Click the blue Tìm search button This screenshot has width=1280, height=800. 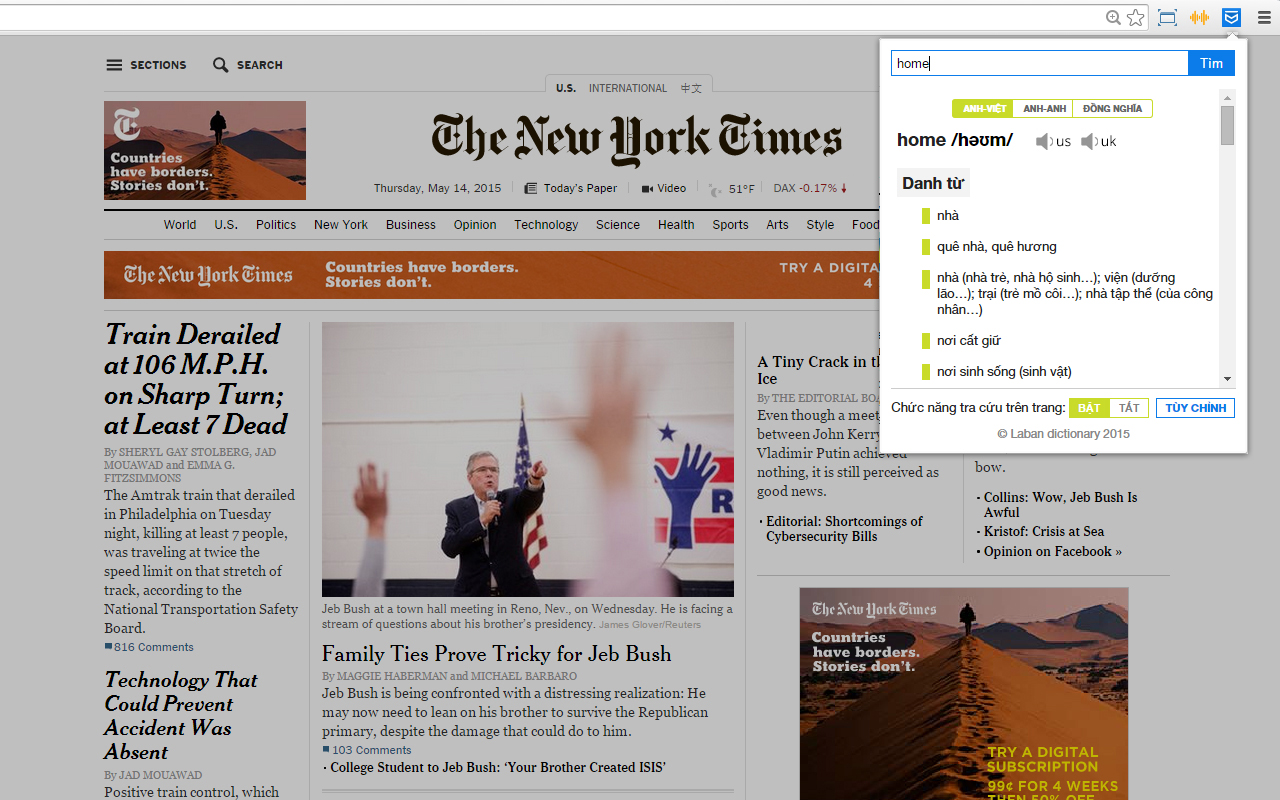coord(1211,63)
